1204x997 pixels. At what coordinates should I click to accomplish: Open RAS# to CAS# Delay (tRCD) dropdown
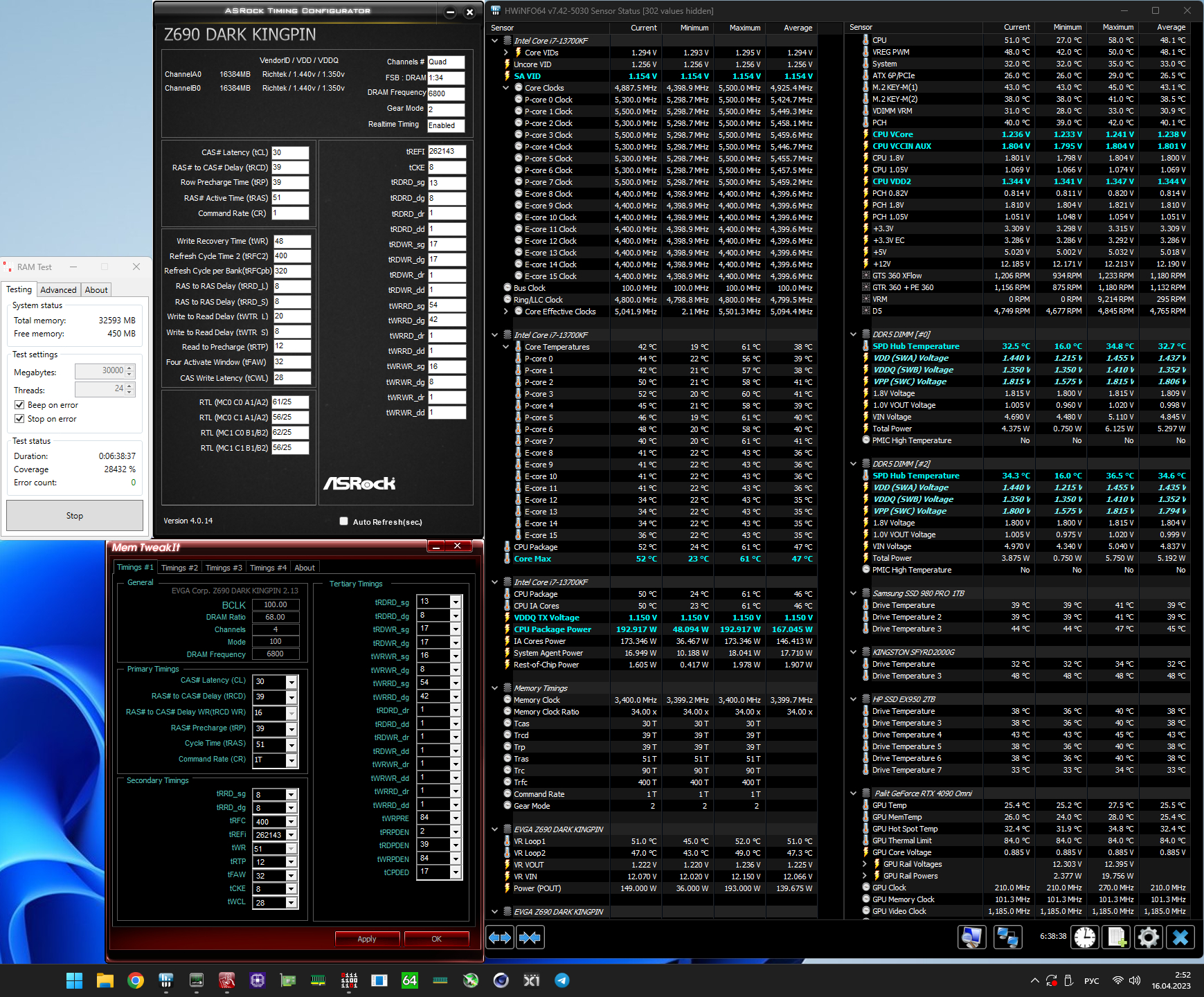point(291,697)
